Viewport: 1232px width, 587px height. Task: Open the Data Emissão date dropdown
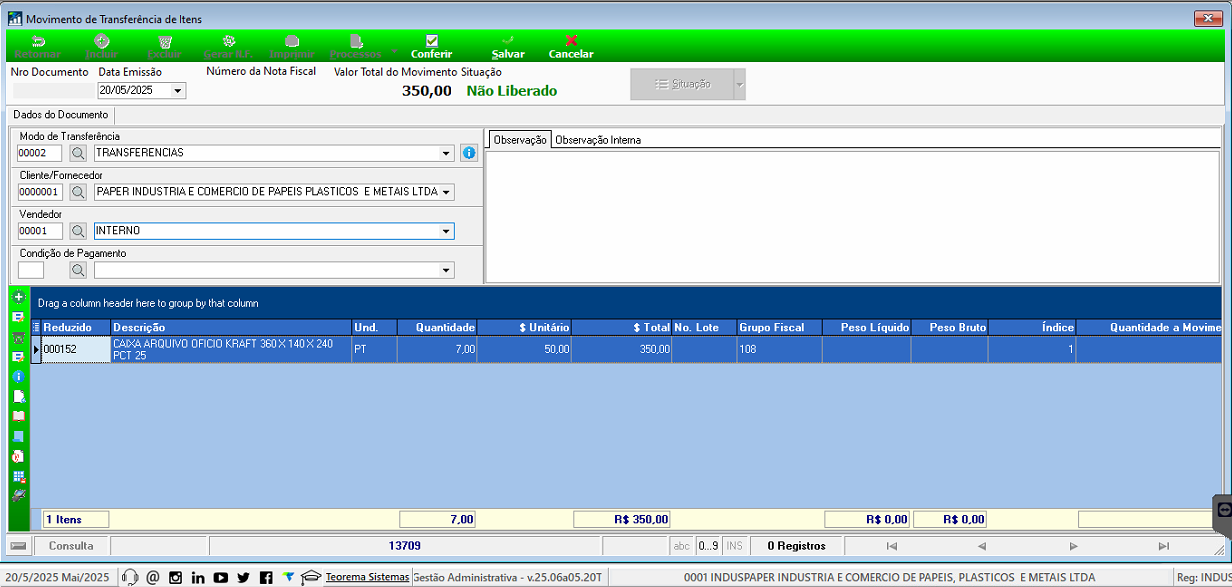[178, 90]
